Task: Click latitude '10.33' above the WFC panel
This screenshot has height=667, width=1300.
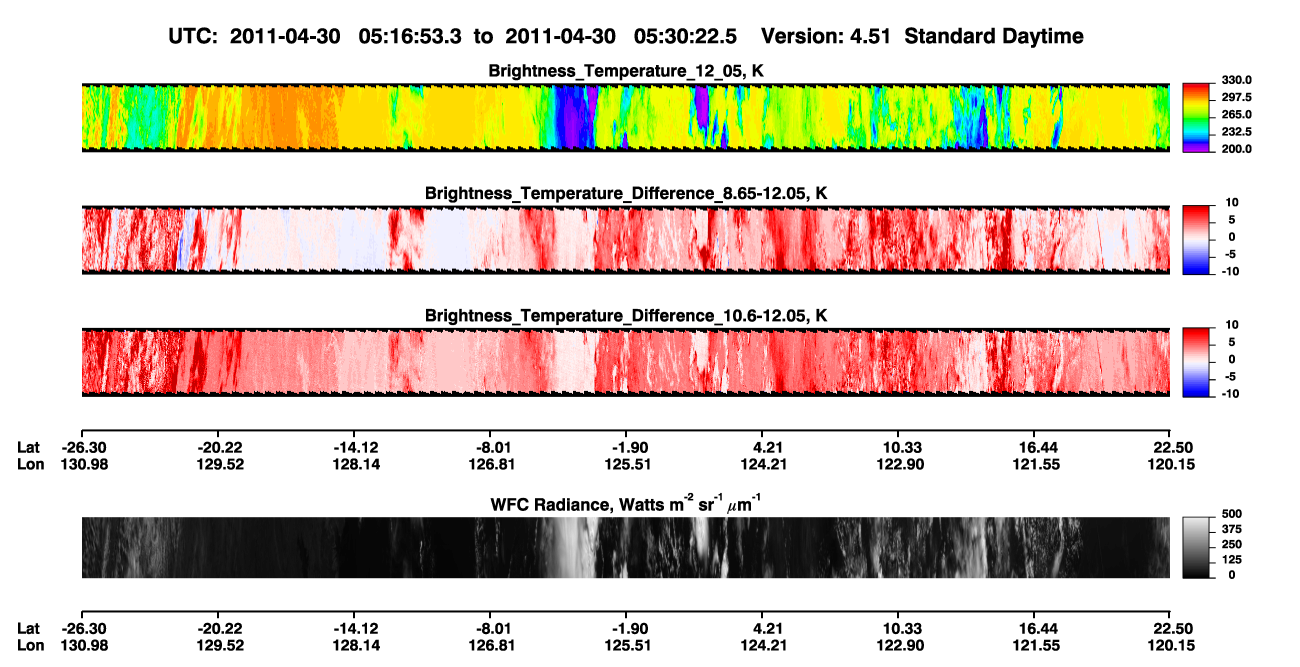Action: tap(902, 448)
